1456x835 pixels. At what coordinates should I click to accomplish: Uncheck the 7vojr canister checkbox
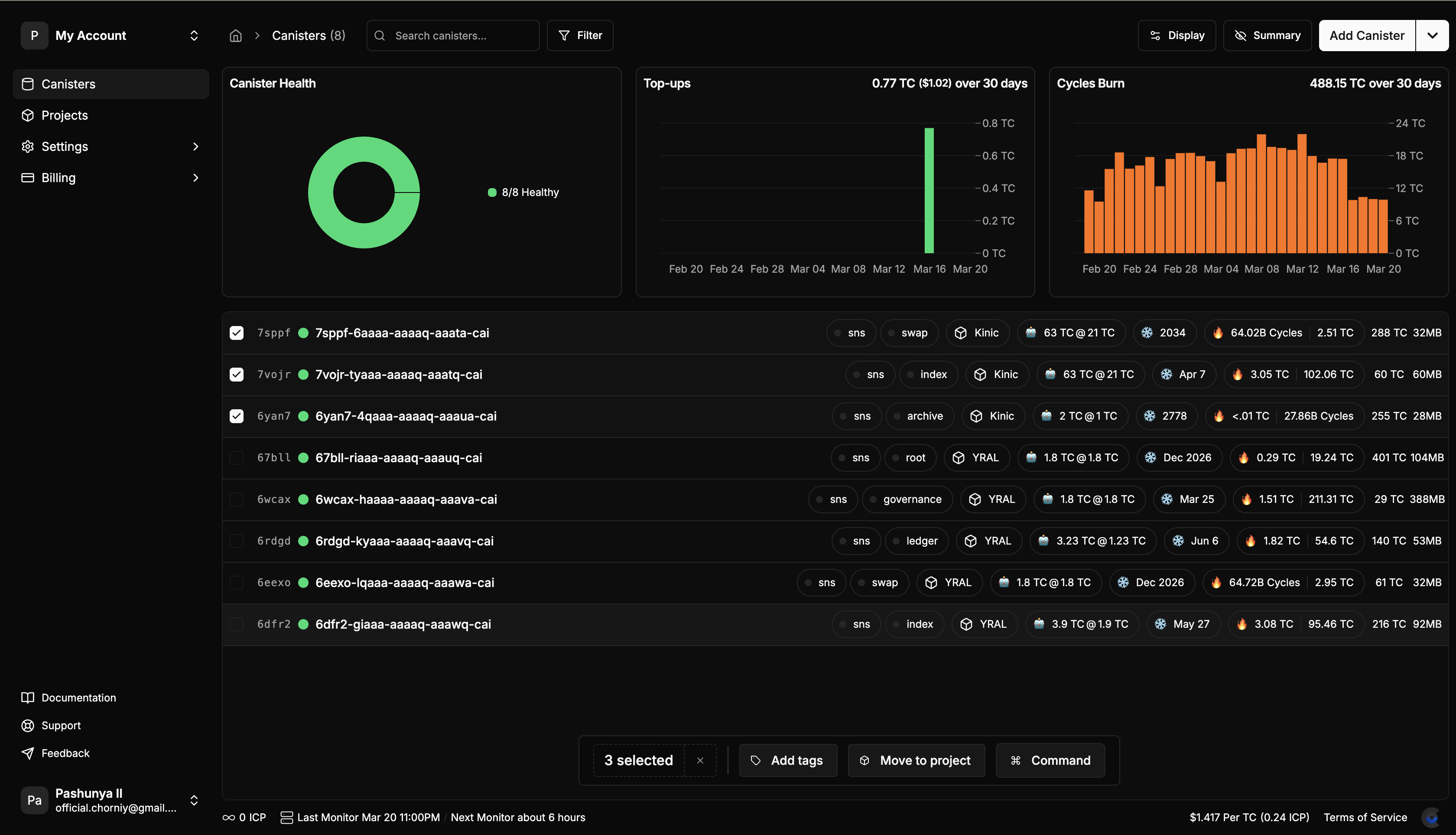click(237, 375)
